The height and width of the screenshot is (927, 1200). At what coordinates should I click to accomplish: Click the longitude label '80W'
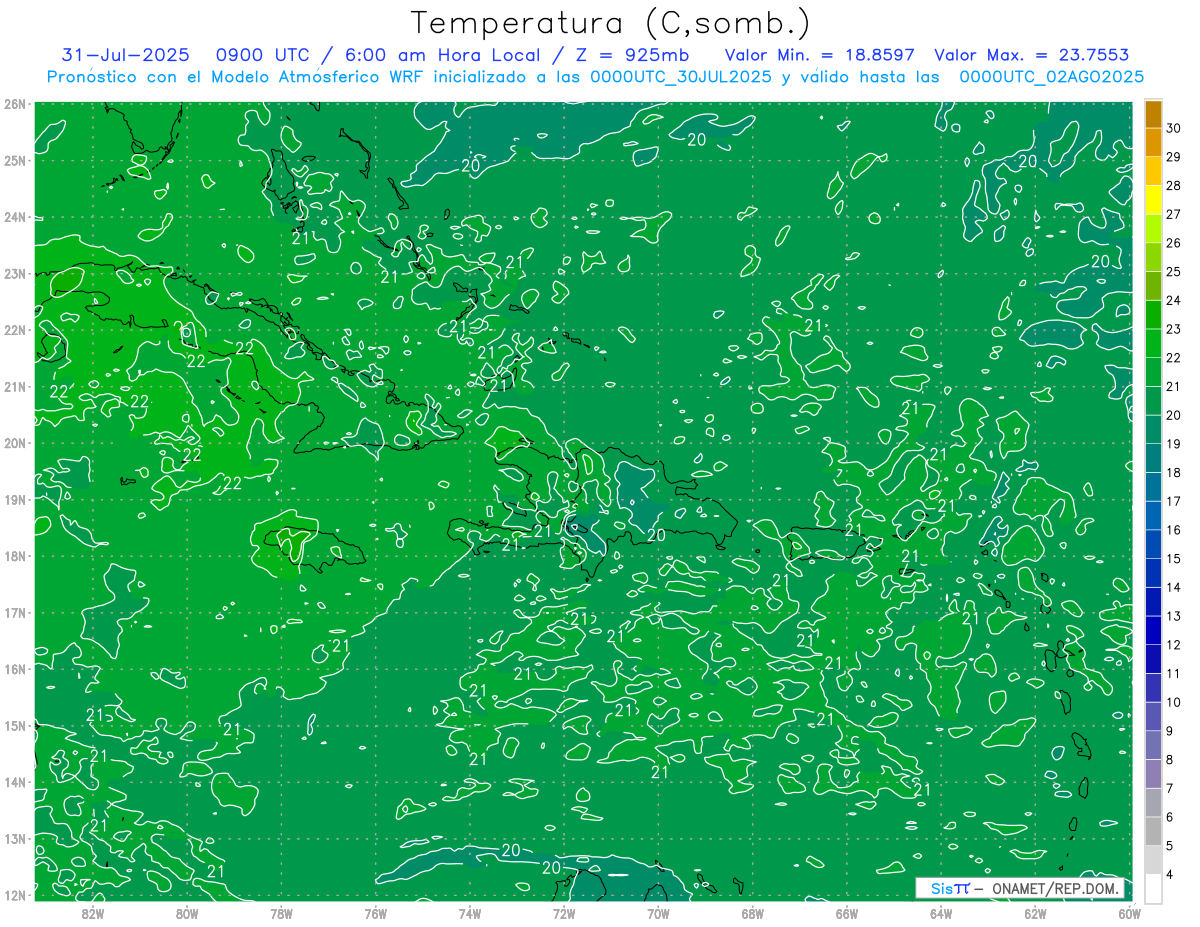[x=187, y=913]
